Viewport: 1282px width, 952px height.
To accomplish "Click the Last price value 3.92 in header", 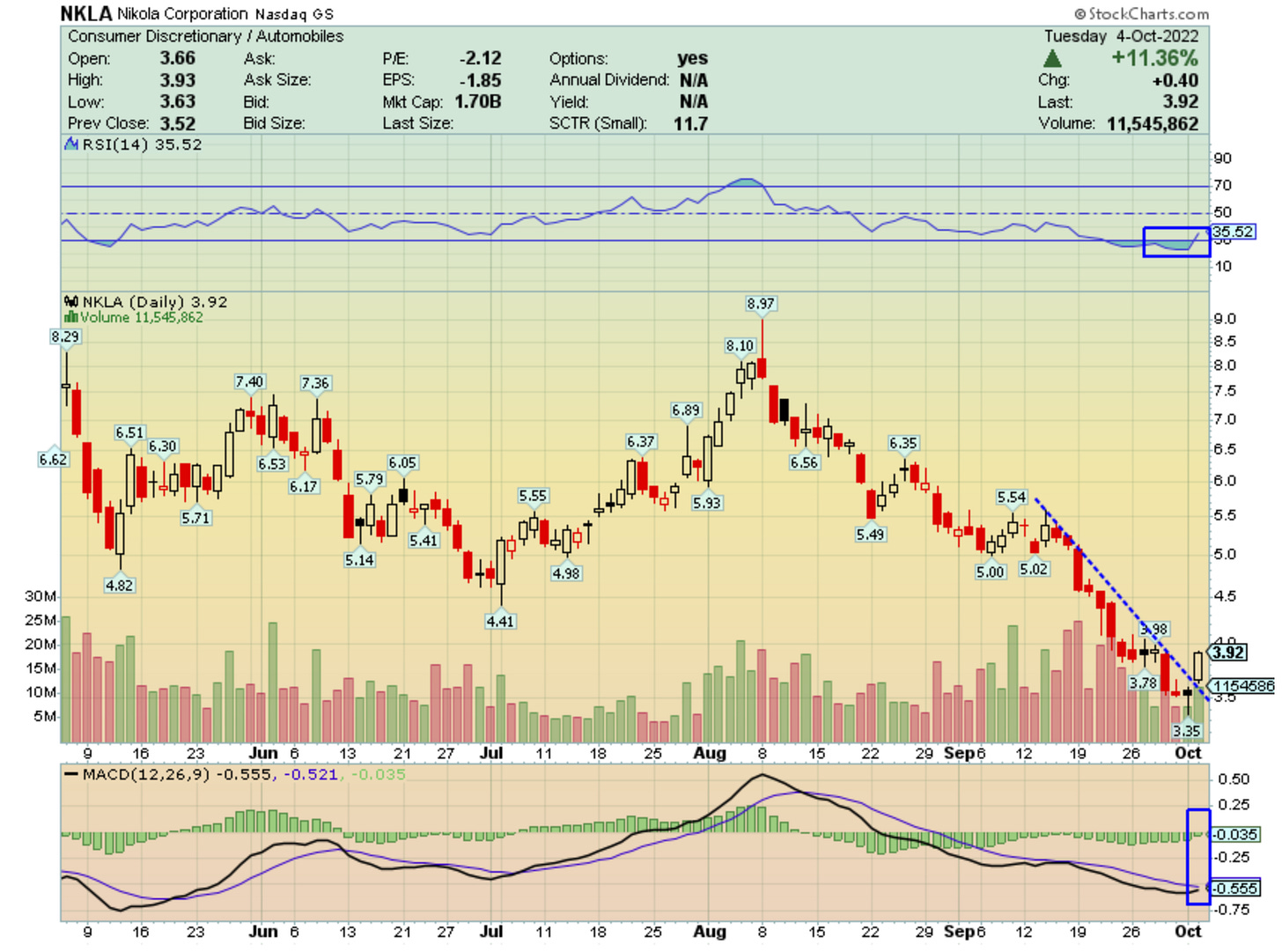I will 1181,101.
